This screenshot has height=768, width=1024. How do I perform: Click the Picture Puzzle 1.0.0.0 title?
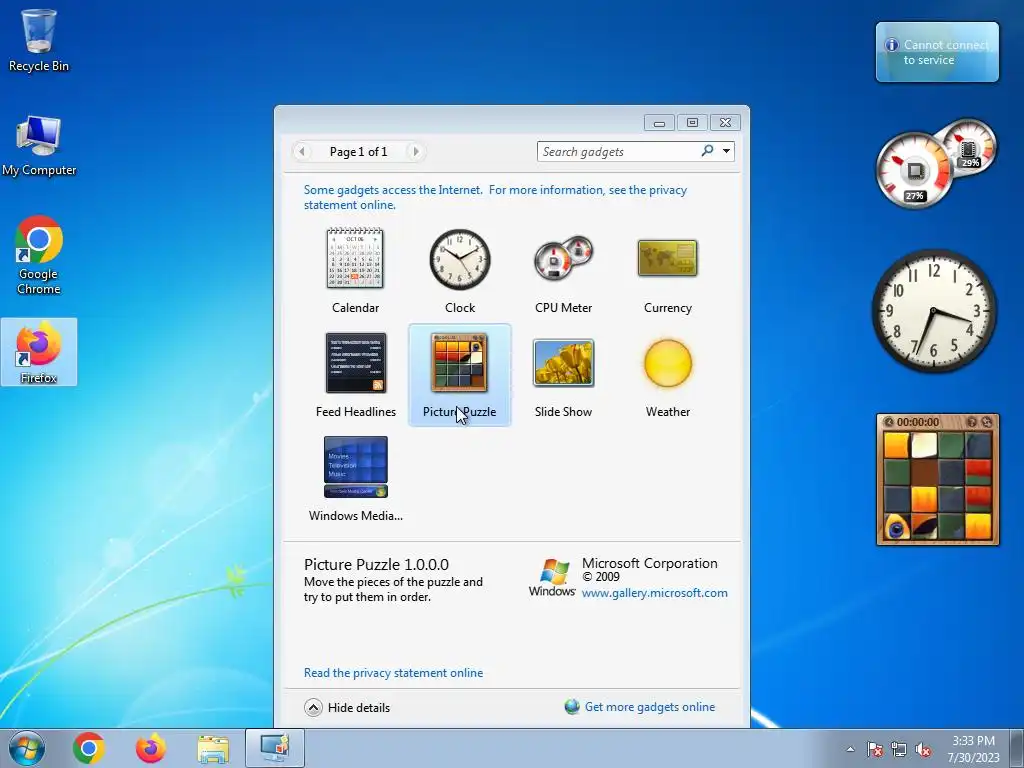(x=376, y=564)
